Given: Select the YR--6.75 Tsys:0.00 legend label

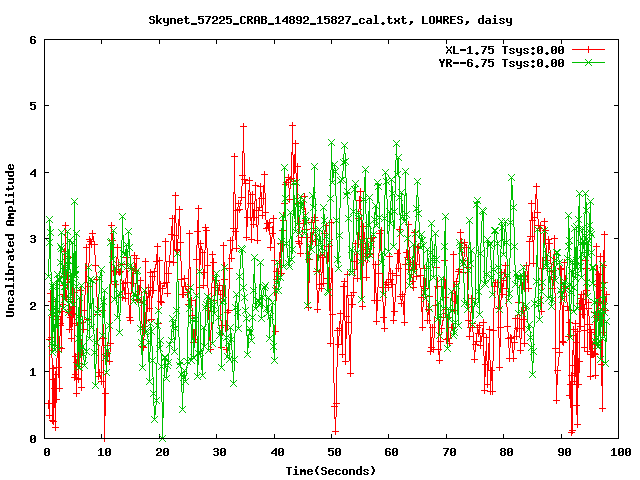Looking at the screenshot, I should [x=502, y=63].
